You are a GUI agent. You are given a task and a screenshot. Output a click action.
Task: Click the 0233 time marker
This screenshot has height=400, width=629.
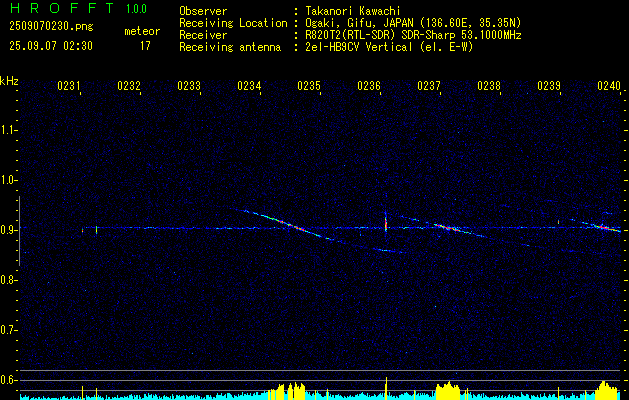pyautogui.click(x=189, y=85)
